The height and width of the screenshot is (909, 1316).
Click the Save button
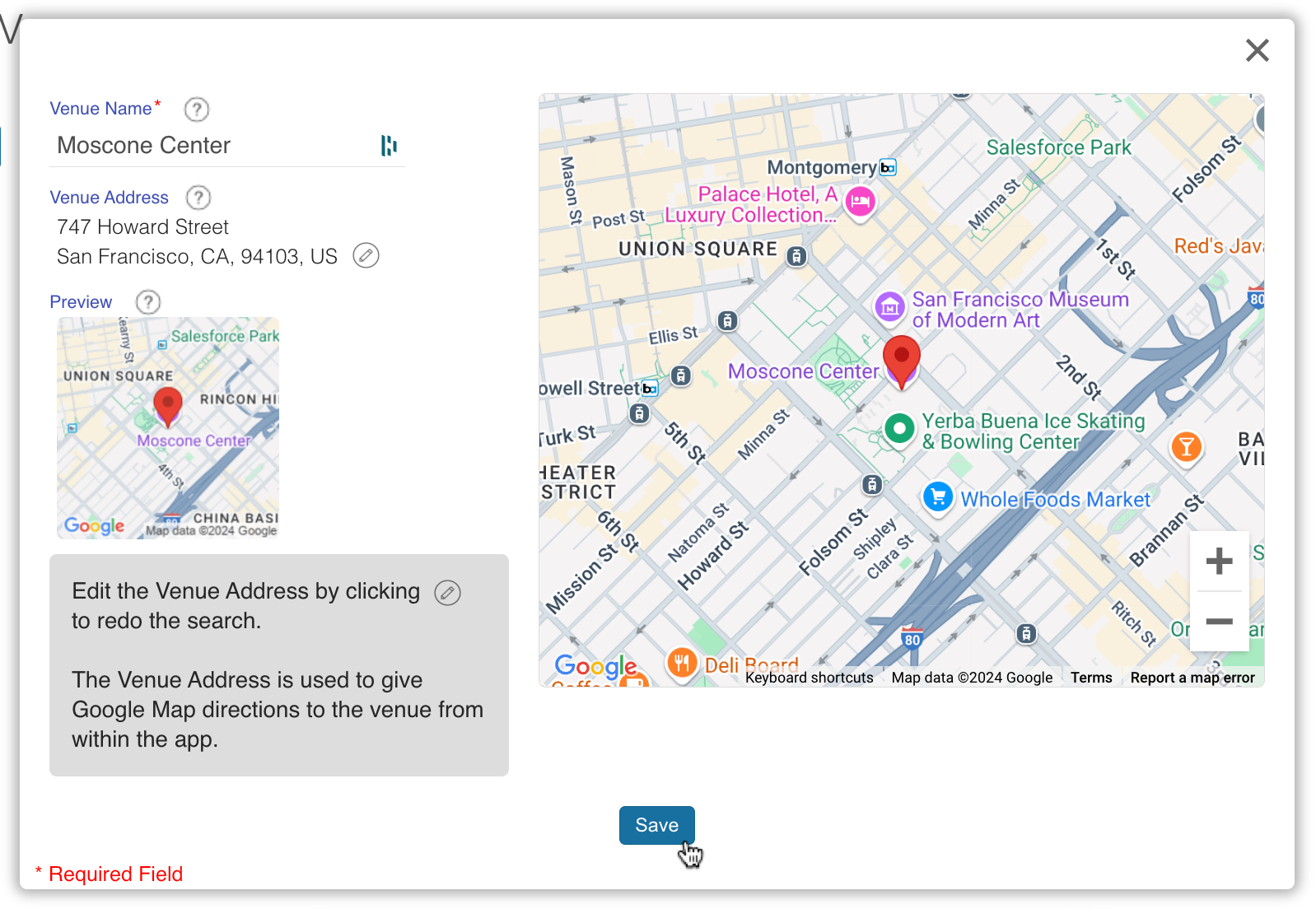click(x=656, y=825)
